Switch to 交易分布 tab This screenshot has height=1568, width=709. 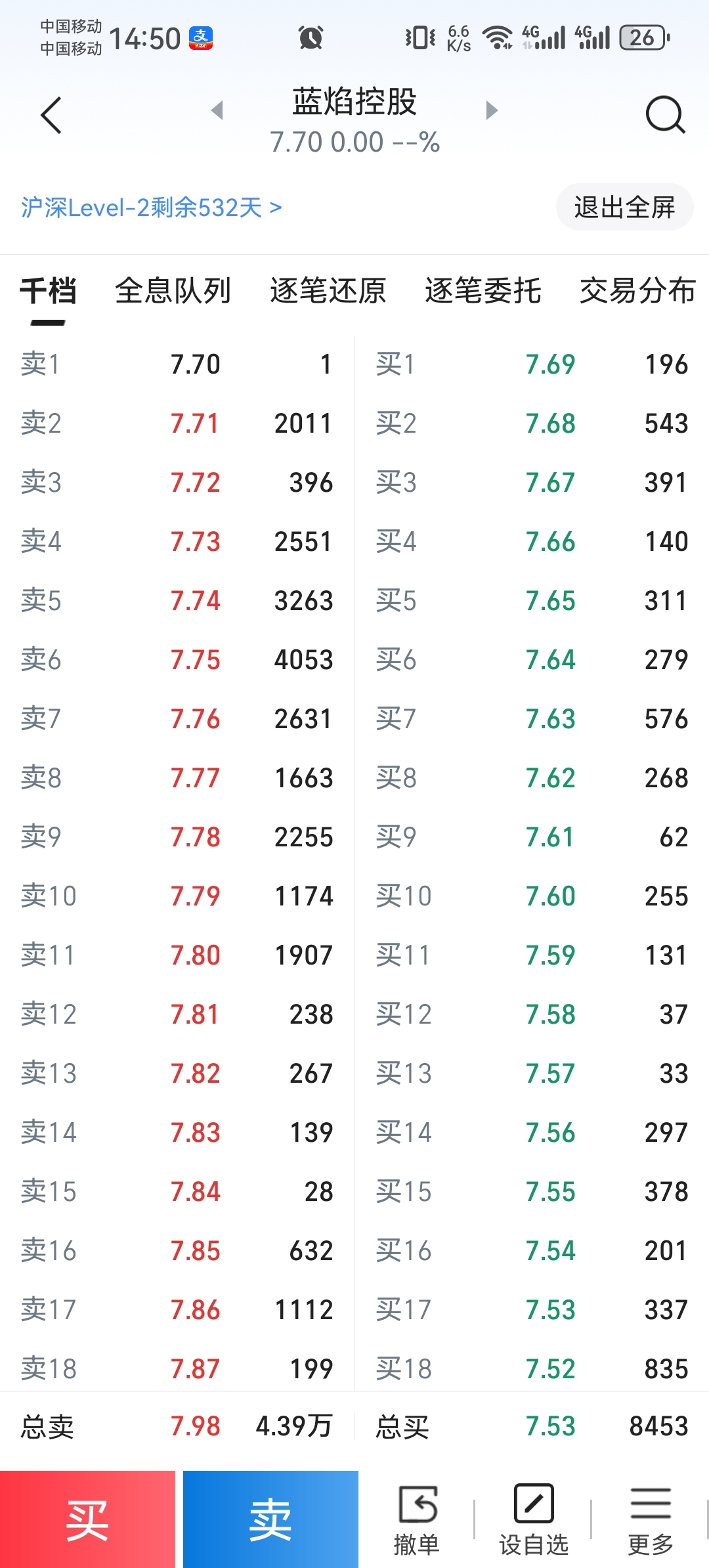[x=637, y=291]
